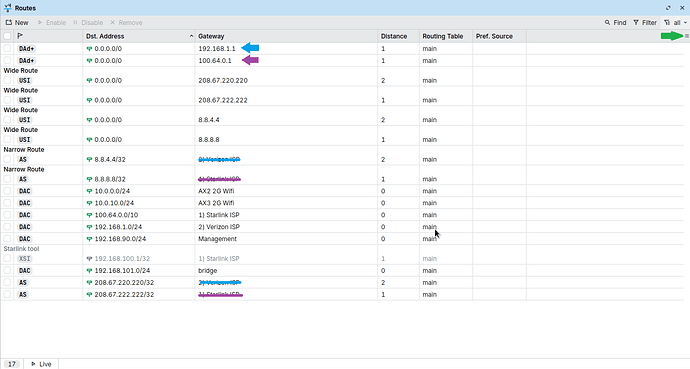
Task: Sort by the Routing Table column header
Action: click(446, 36)
